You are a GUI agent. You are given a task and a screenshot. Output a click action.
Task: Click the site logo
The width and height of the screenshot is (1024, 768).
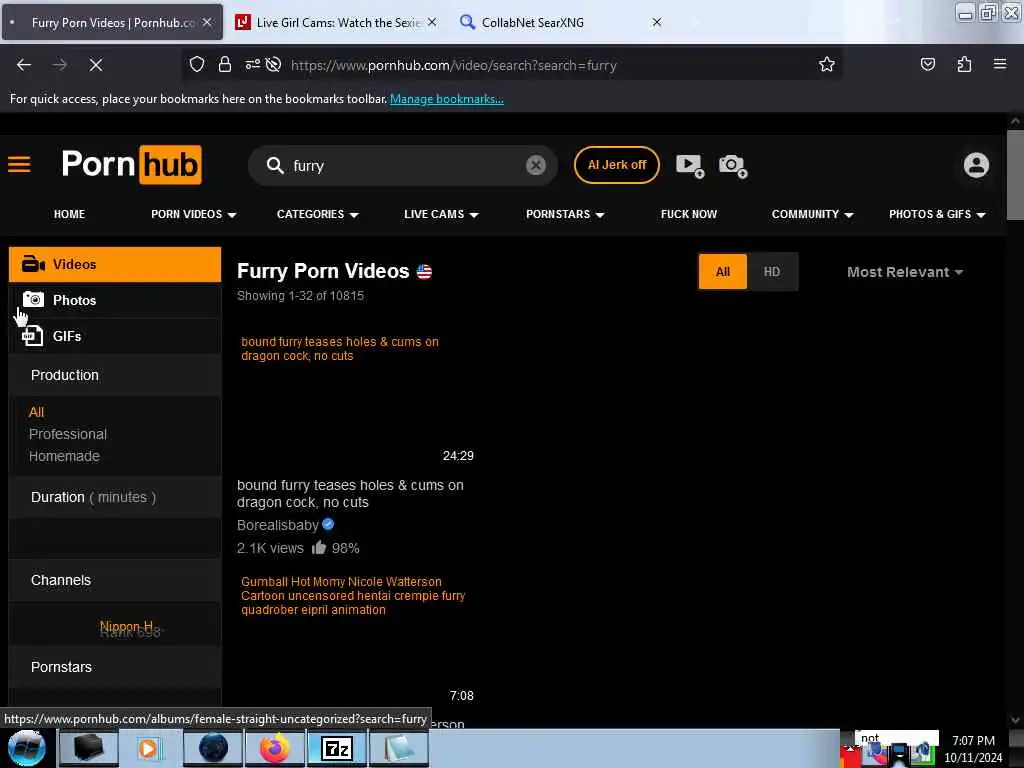coord(131,164)
